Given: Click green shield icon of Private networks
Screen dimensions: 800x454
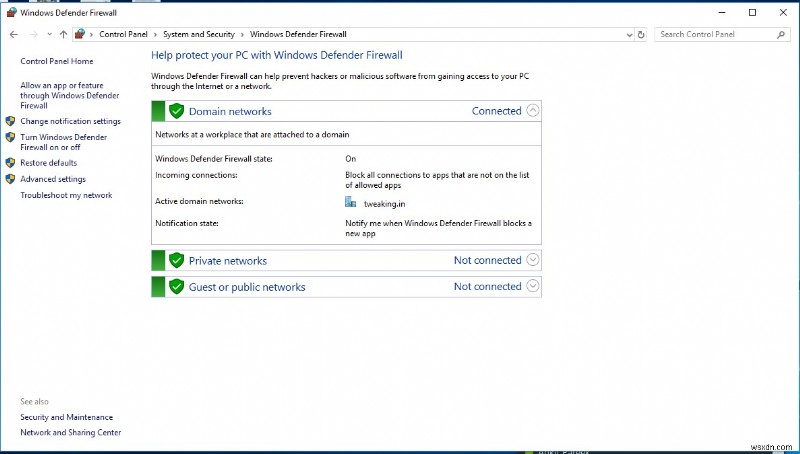Looking at the screenshot, I should [x=177, y=260].
